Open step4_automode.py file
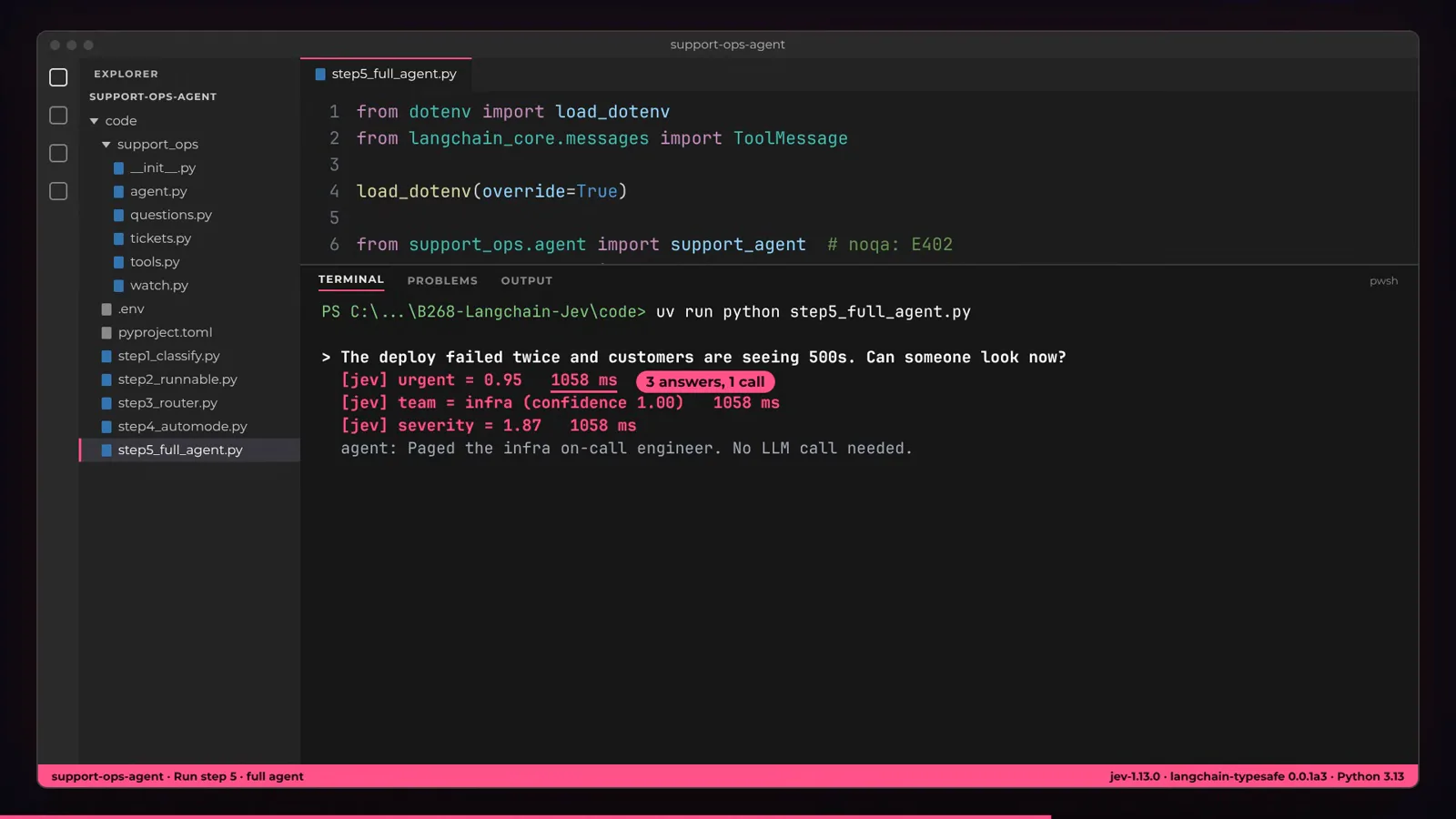The height and width of the screenshot is (819, 1456). tap(183, 427)
